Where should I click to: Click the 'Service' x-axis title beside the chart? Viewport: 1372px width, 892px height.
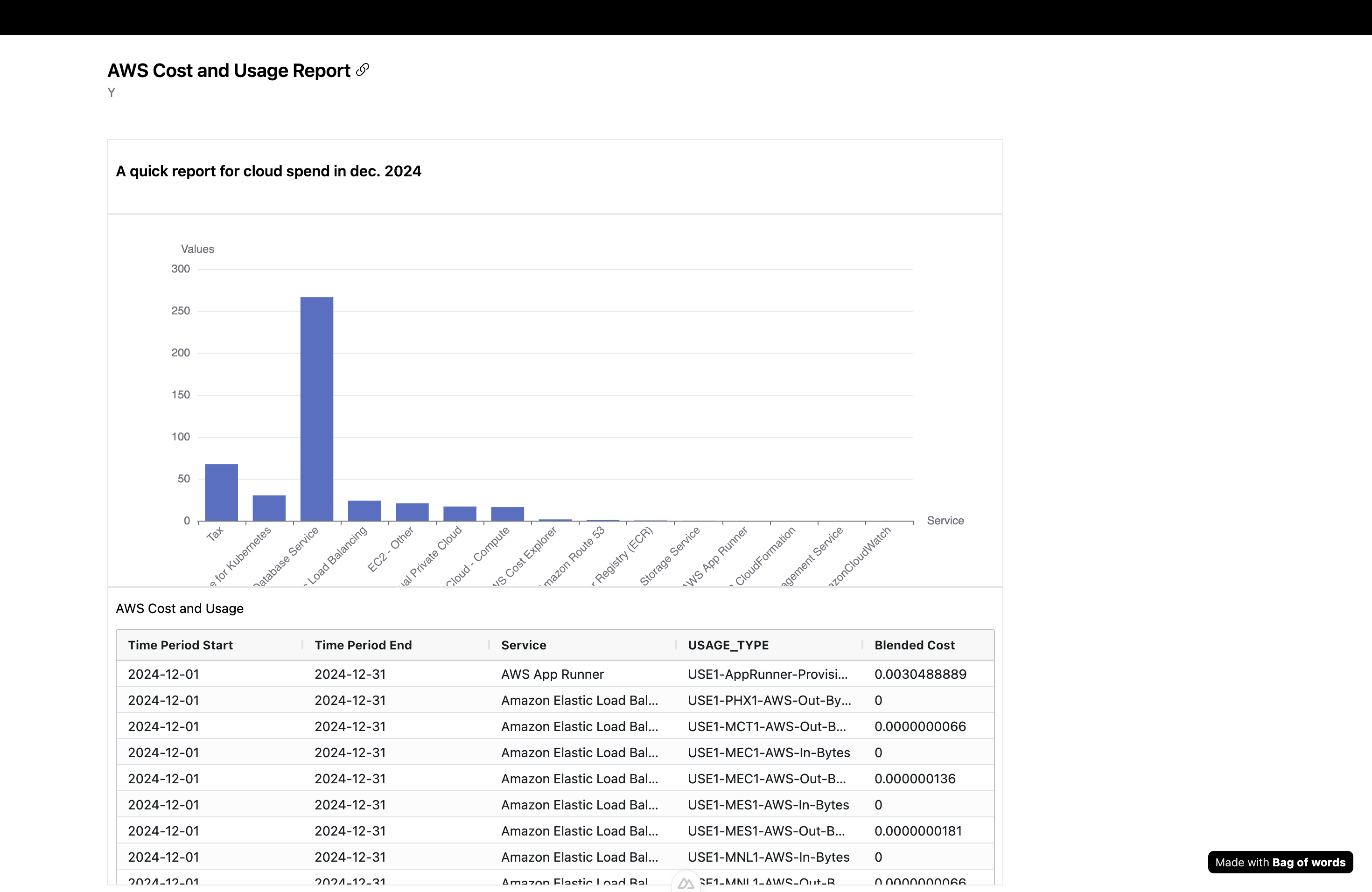(945, 520)
